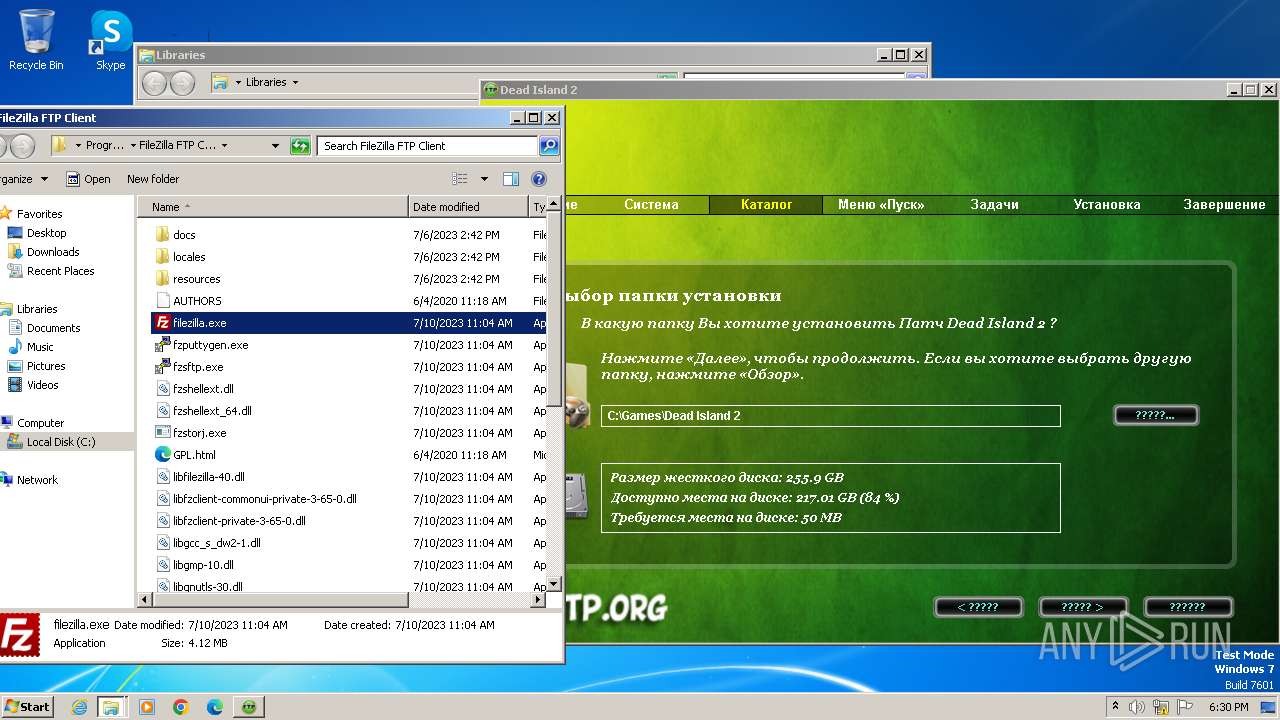
Task: Select the fzsftp.exe file icon
Action: pyautogui.click(x=163, y=367)
